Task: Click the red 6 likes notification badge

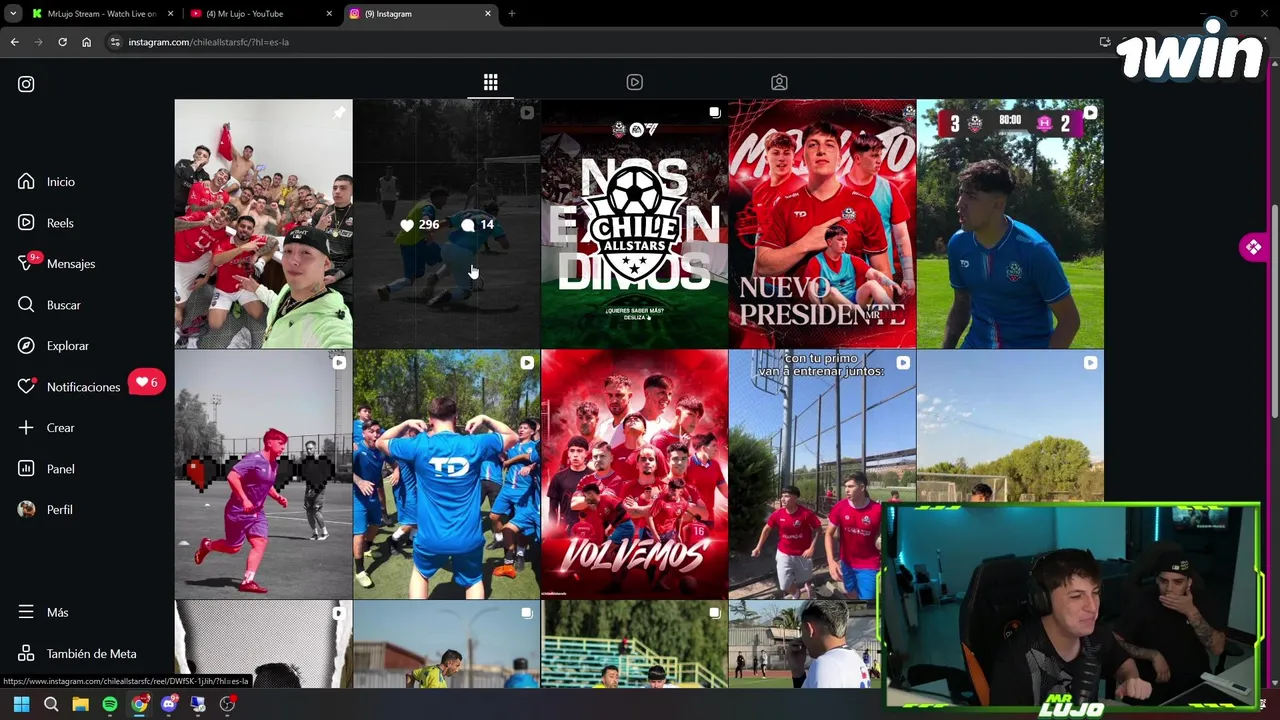Action: (x=147, y=382)
